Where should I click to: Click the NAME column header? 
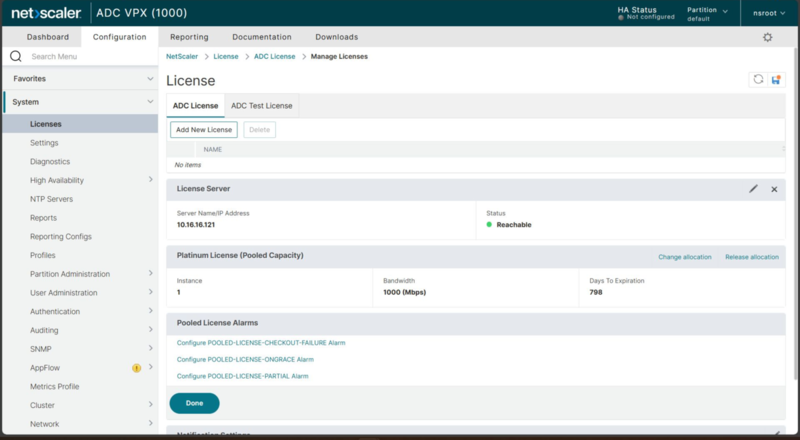pyautogui.click(x=213, y=150)
